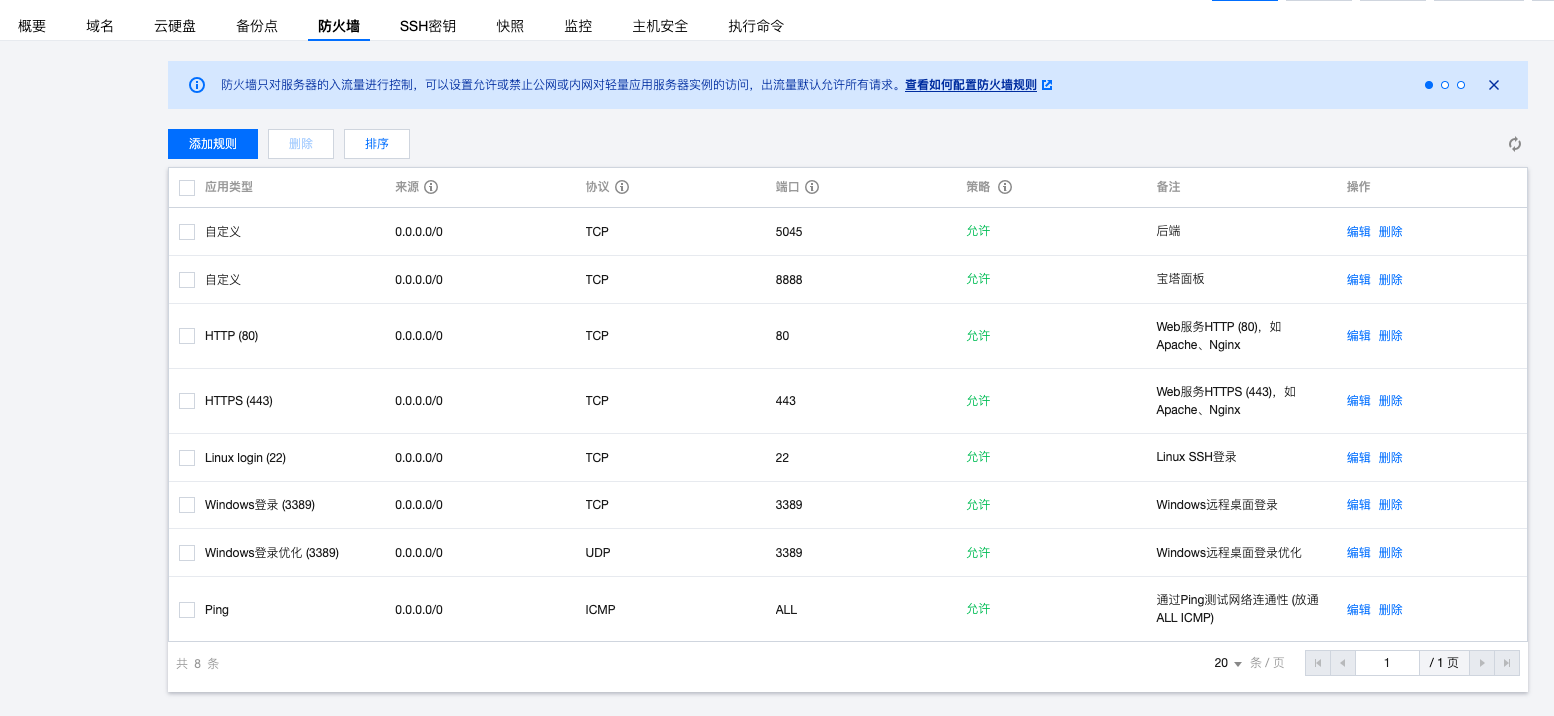Image resolution: width=1554 pixels, height=716 pixels.
Task: Click the external link icon after 查看如何配置防火墙规则
Action: click(1047, 84)
